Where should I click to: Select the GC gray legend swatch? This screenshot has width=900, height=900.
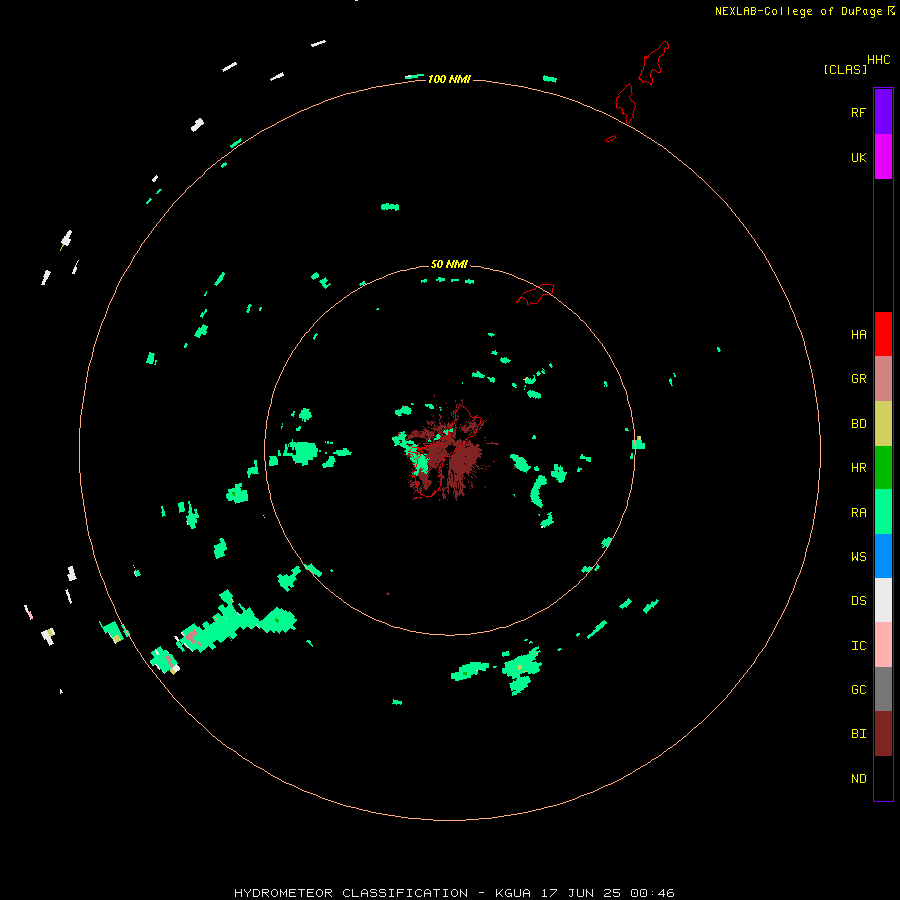pos(883,689)
